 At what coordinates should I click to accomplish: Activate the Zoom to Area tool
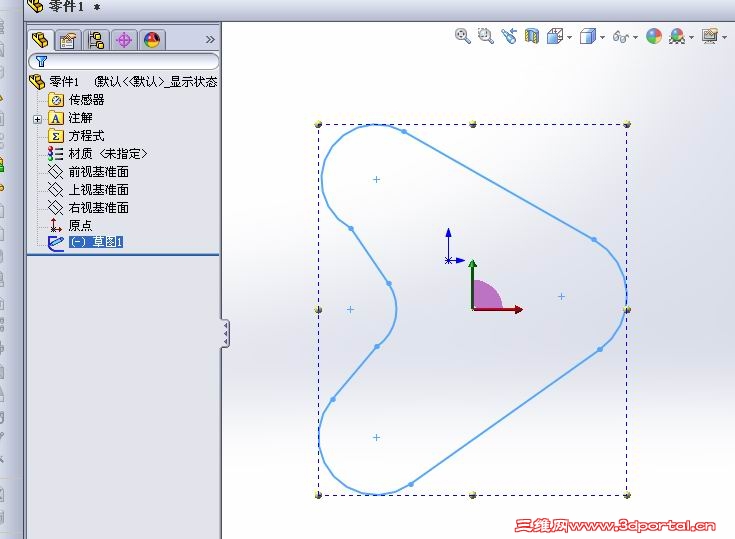coord(486,36)
